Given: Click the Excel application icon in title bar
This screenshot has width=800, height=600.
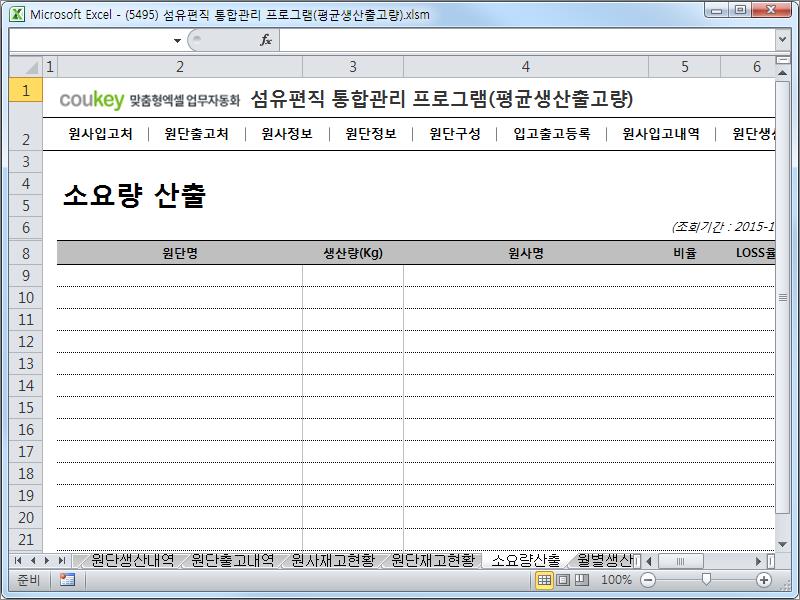Looking at the screenshot, I should pos(17,14).
